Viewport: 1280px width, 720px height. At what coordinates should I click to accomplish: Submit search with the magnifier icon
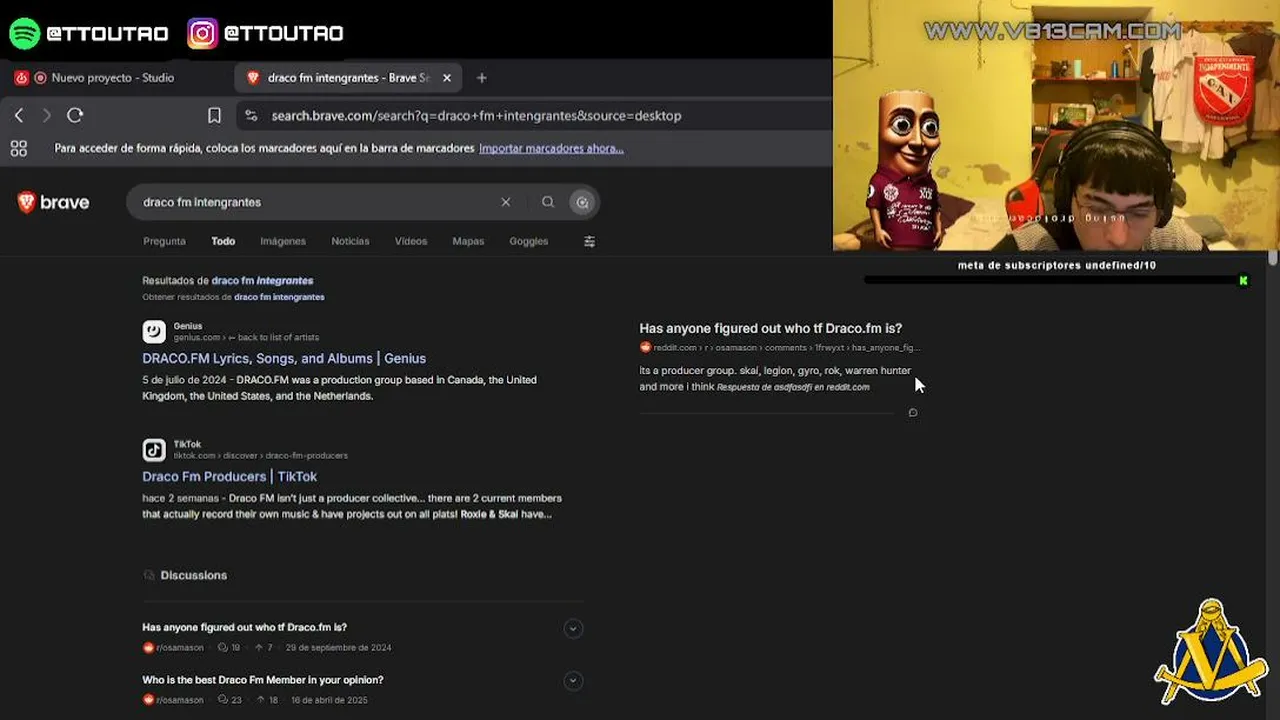click(x=548, y=202)
